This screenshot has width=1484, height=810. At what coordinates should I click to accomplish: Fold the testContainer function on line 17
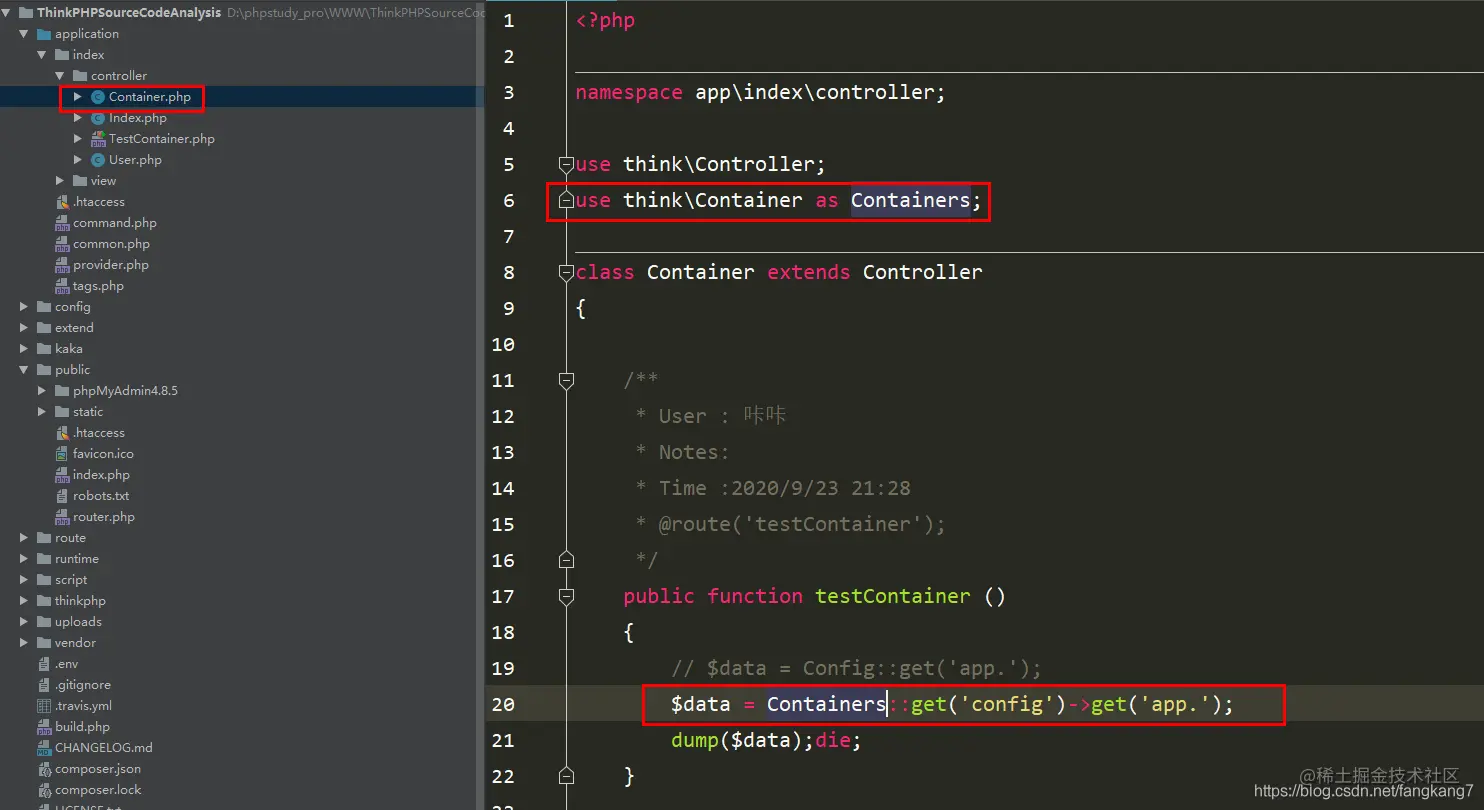click(566, 596)
